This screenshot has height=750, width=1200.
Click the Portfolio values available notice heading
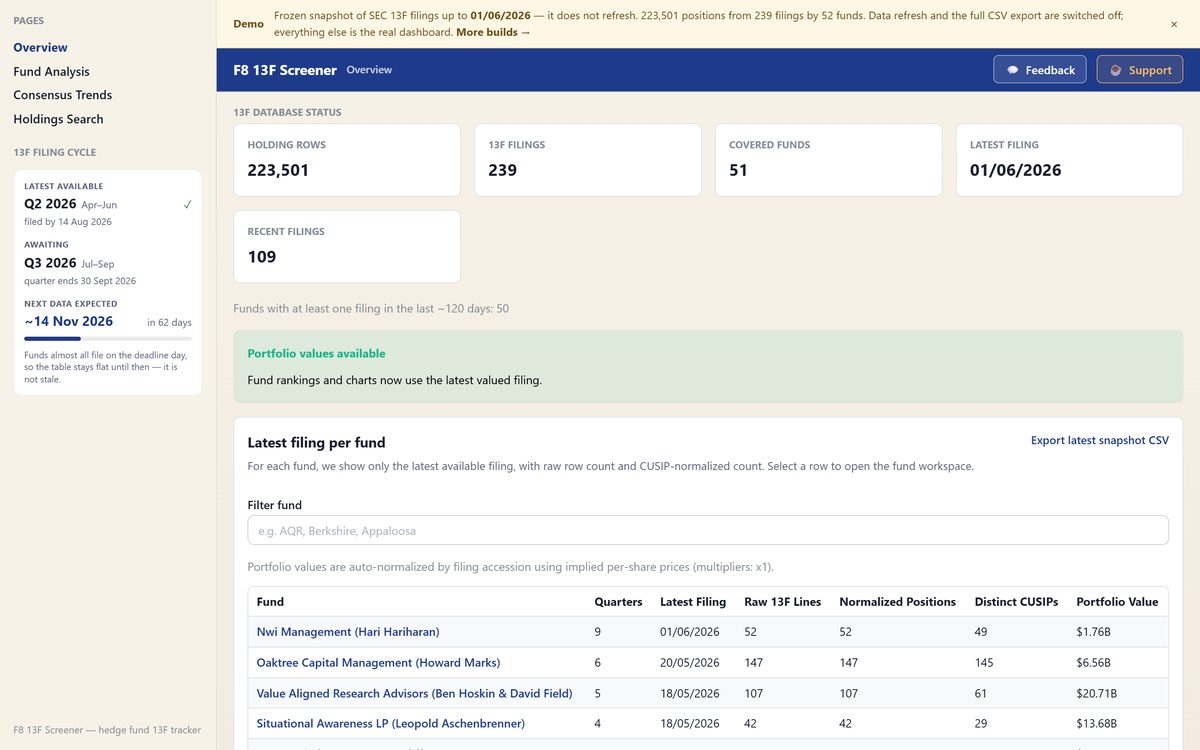(316, 353)
